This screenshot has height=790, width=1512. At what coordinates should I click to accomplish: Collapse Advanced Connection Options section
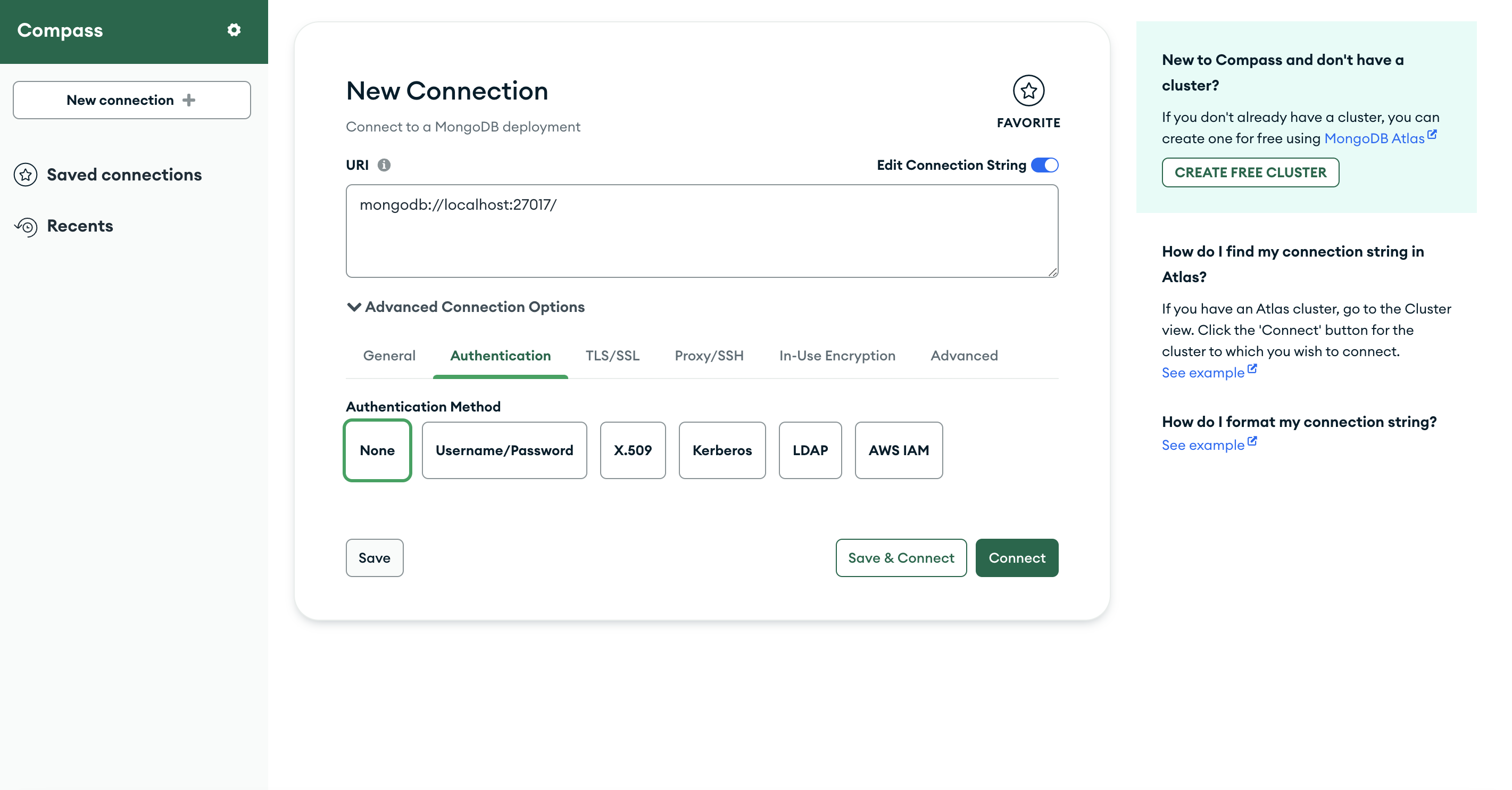(354, 307)
